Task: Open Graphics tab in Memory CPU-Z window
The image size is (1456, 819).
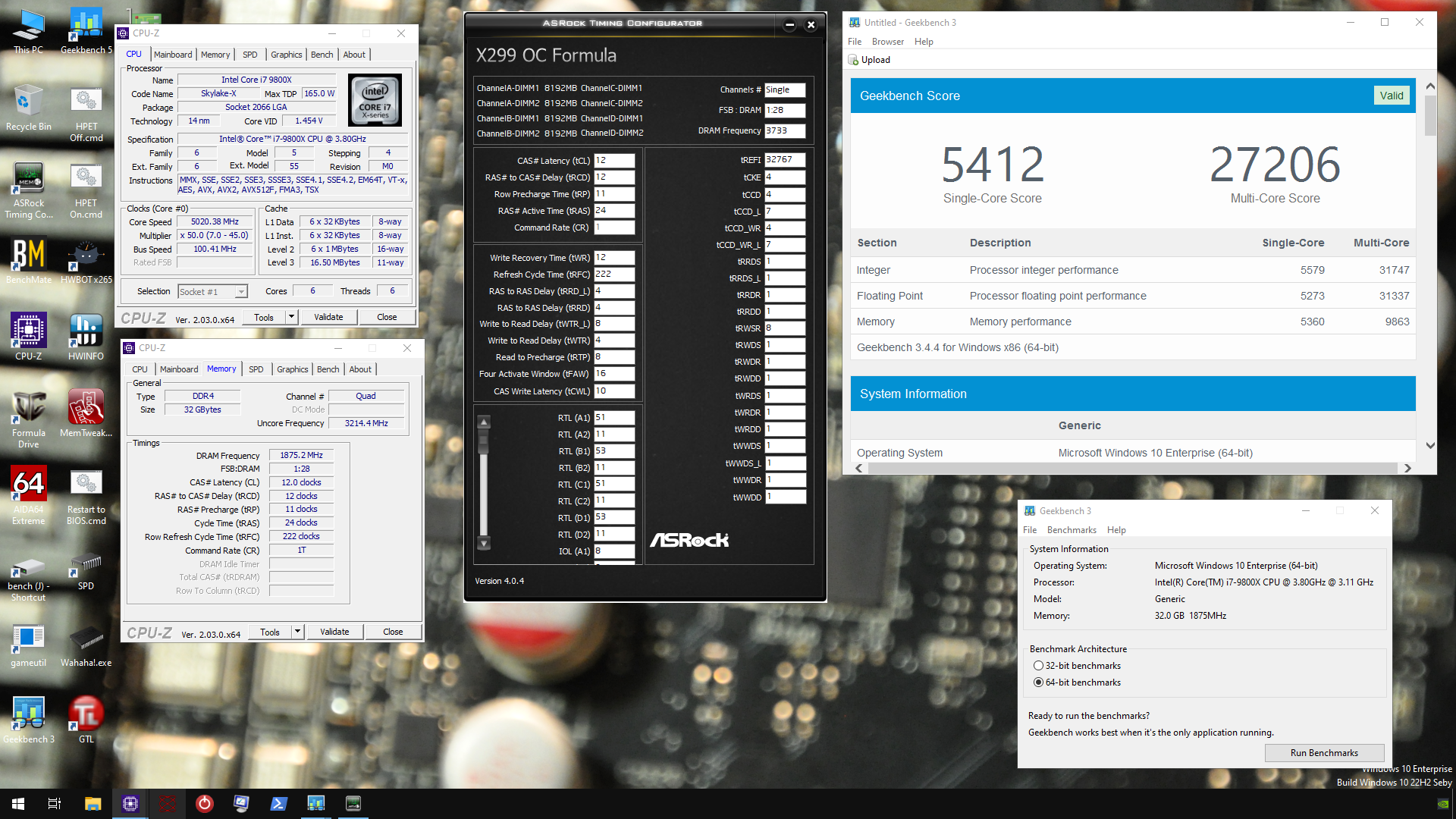Action: pos(293,369)
